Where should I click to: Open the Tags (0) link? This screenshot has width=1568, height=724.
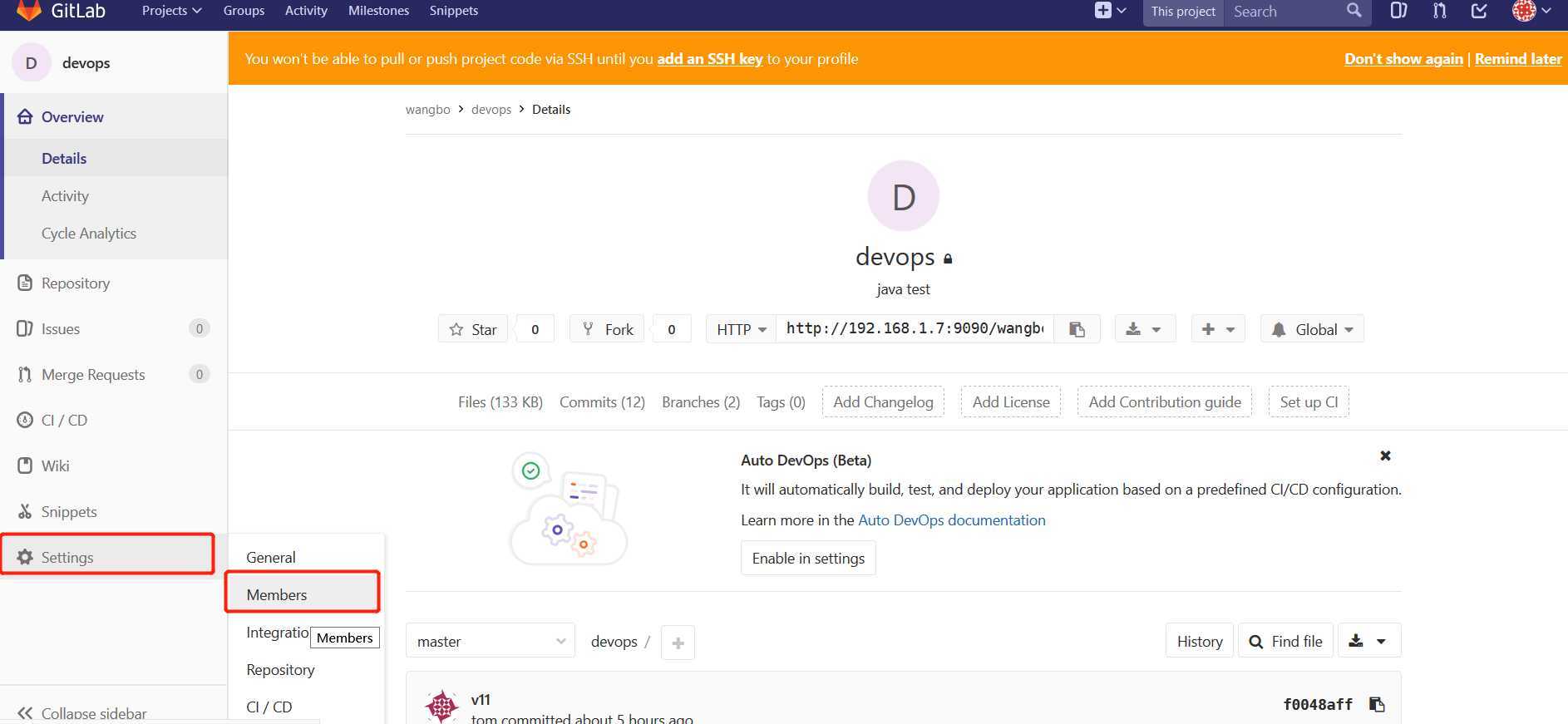781,402
